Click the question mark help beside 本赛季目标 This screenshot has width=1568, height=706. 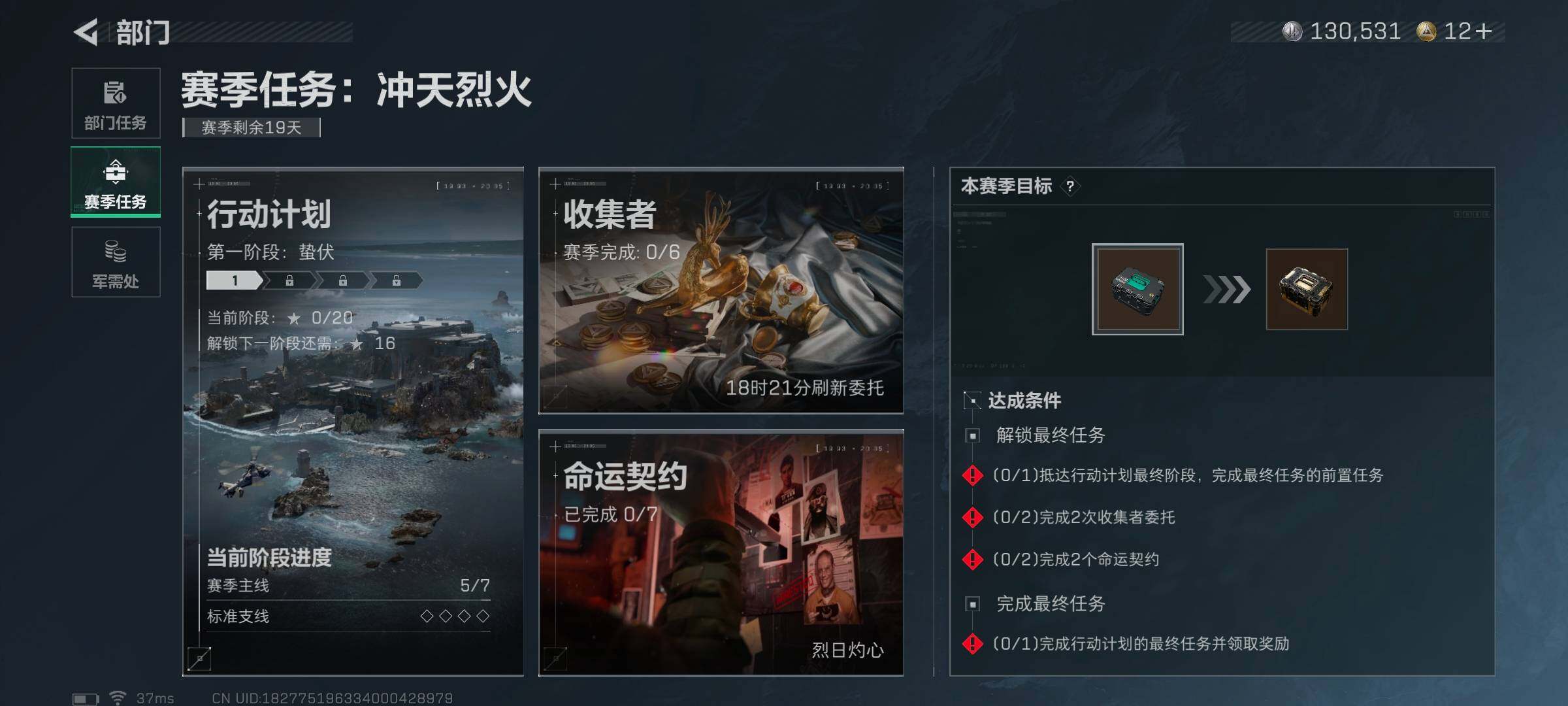coord(1070,187)
